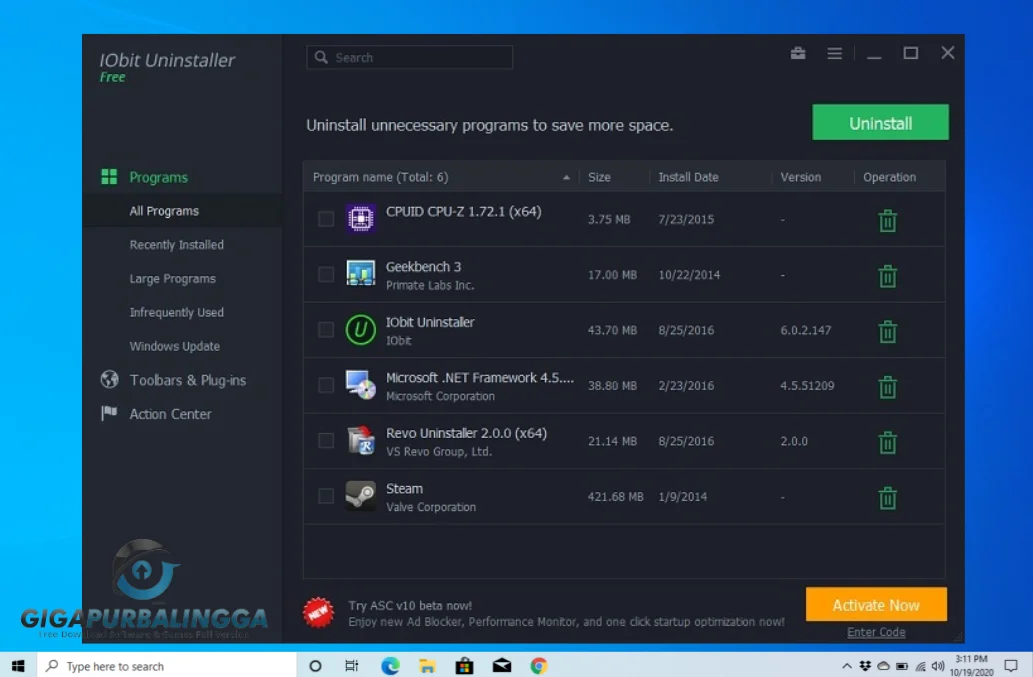Open the notification center icon
The height and width of the screenshot is (677, 1033).
[1011, 666]
